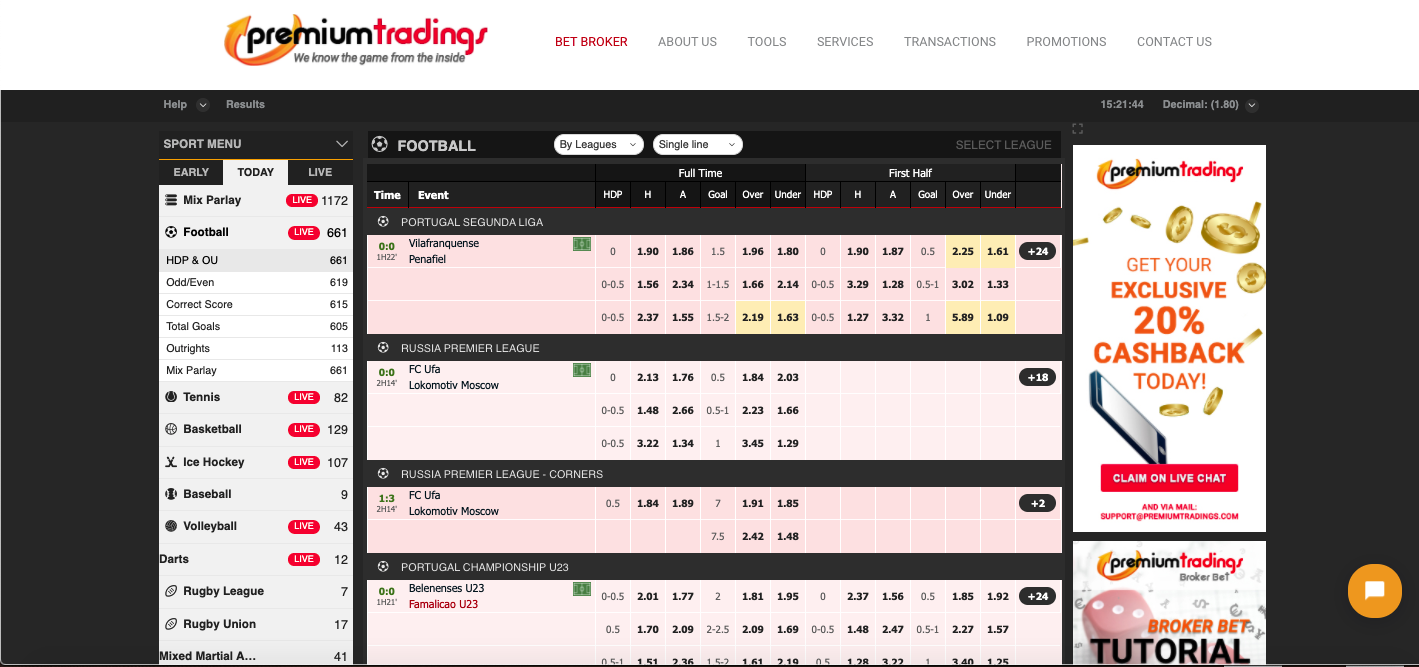Select the Football soccer ball sidebar icon

pos(171,232)
